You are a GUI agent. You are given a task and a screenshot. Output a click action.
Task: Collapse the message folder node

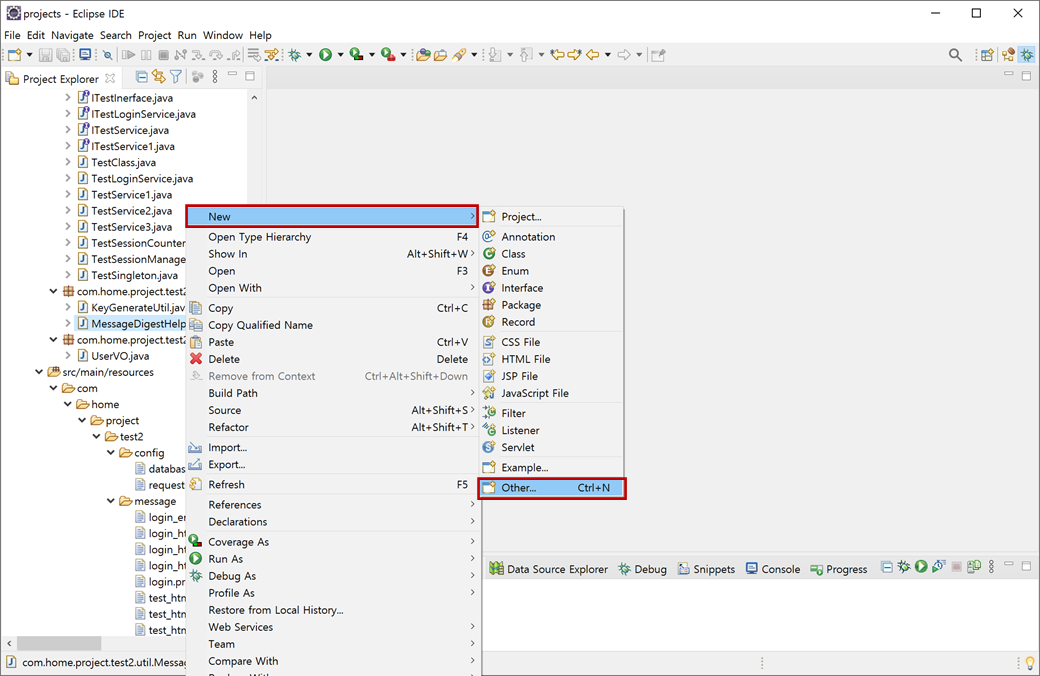click(111, 501)
